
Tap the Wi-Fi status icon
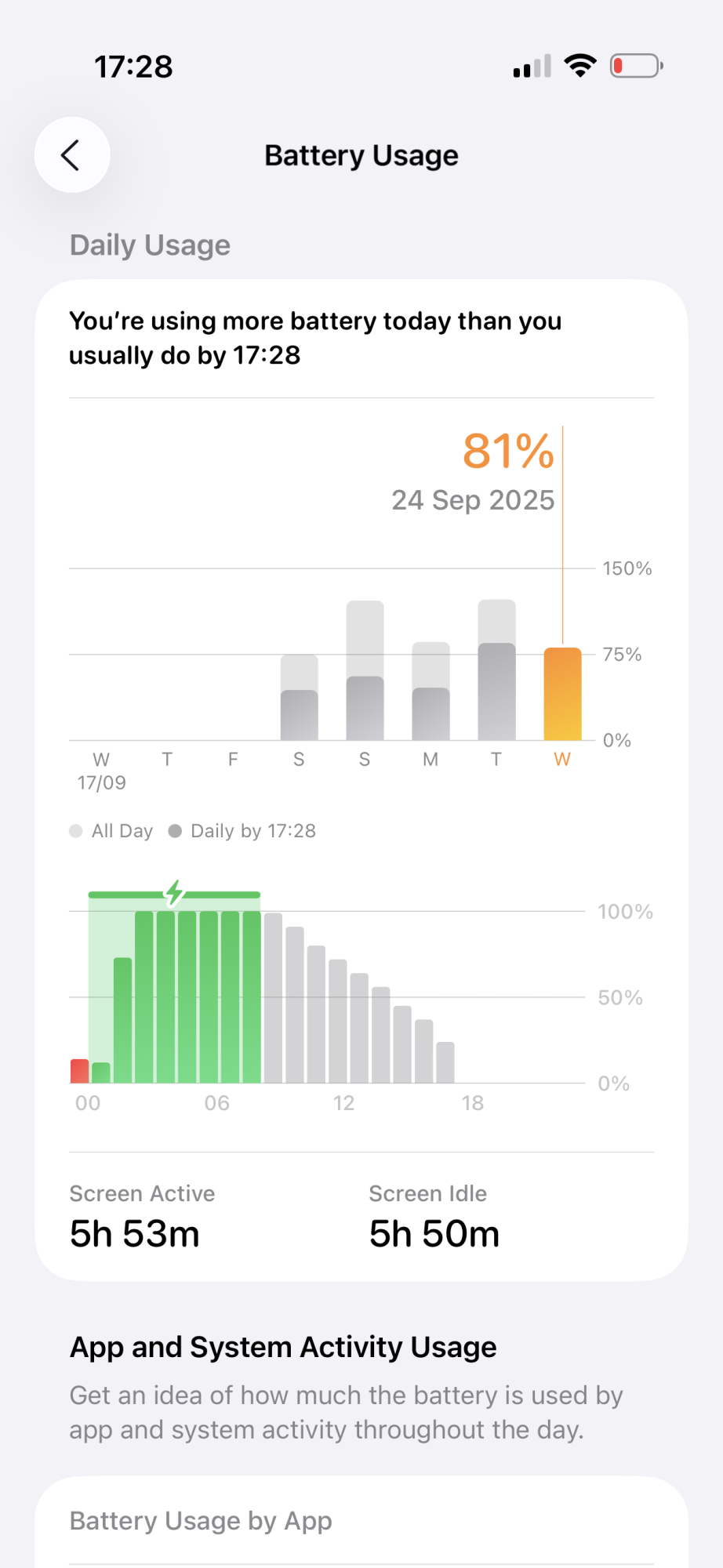click(580, 66)
